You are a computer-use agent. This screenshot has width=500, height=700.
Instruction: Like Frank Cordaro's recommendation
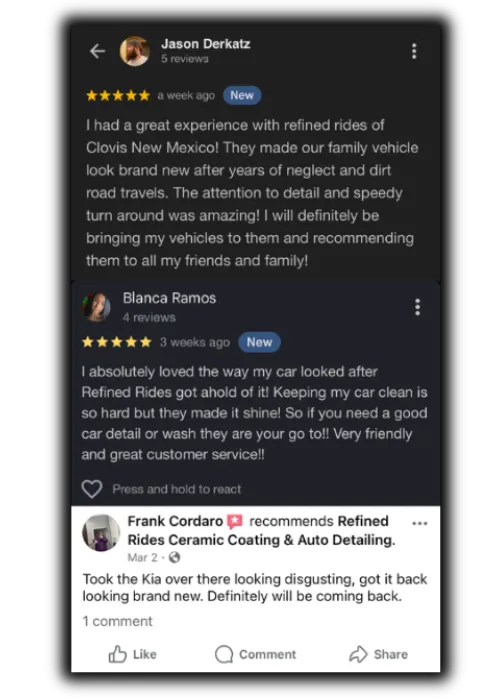pos(133,654)
